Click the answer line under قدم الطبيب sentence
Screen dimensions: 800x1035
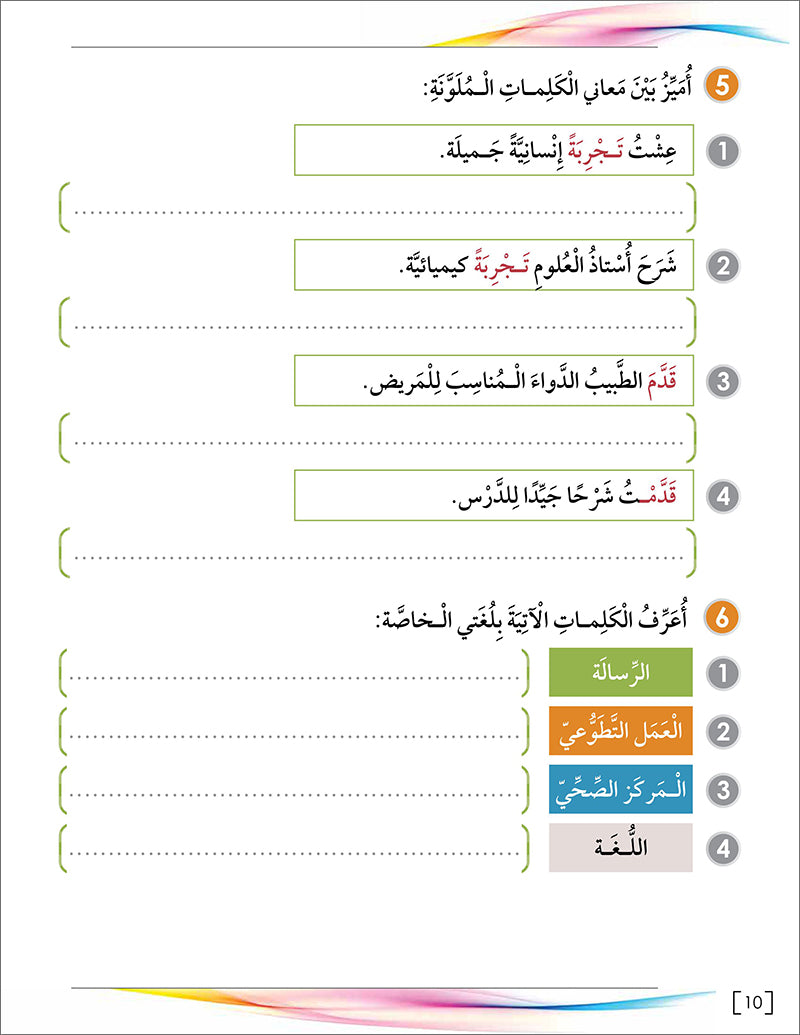377,438
